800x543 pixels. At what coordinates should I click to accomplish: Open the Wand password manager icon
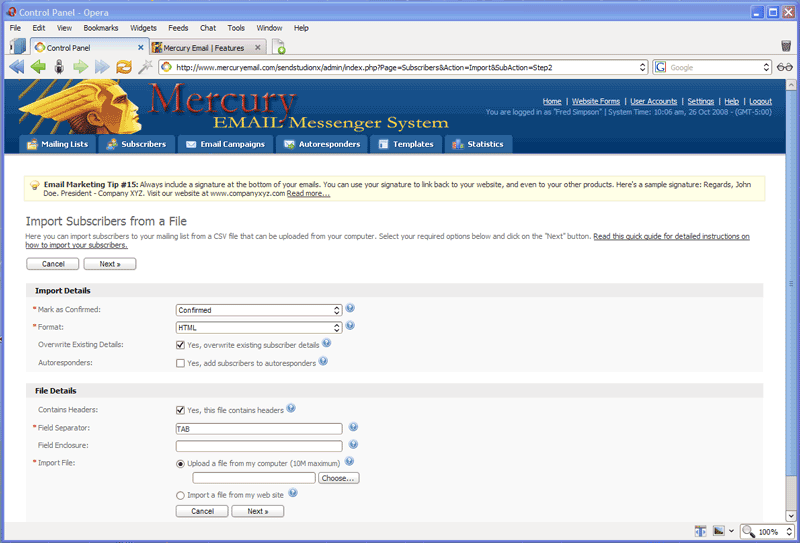145,67
